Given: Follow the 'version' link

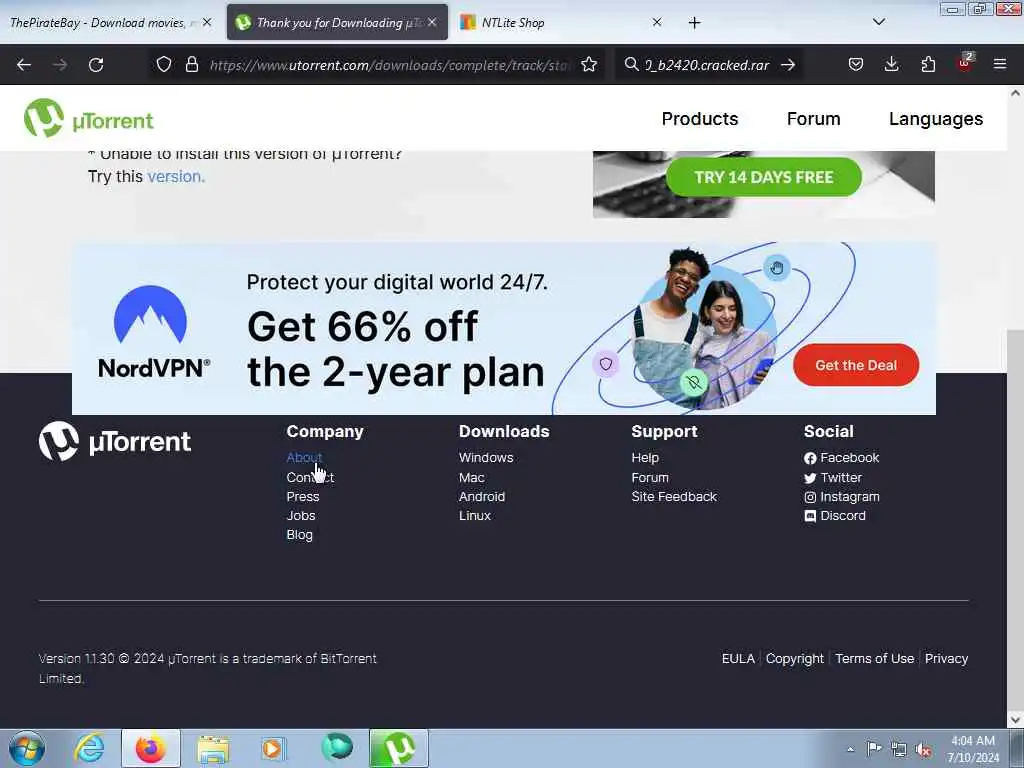Looking at the screenshot, I should (176, 176).
